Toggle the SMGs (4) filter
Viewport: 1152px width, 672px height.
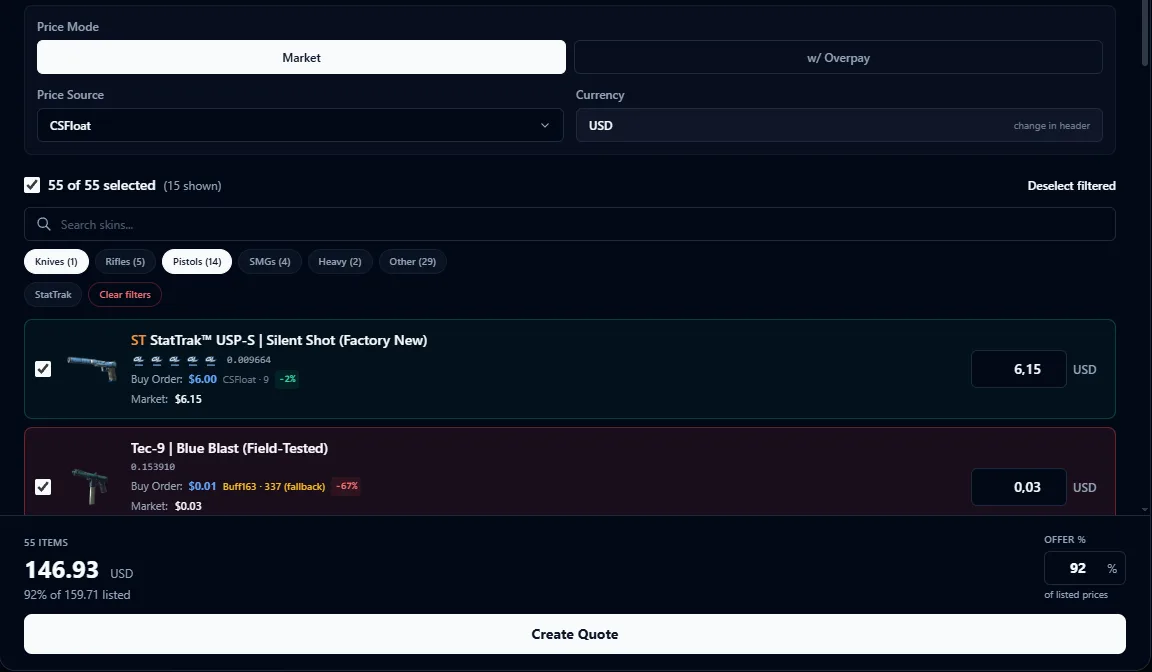point(270,261)
